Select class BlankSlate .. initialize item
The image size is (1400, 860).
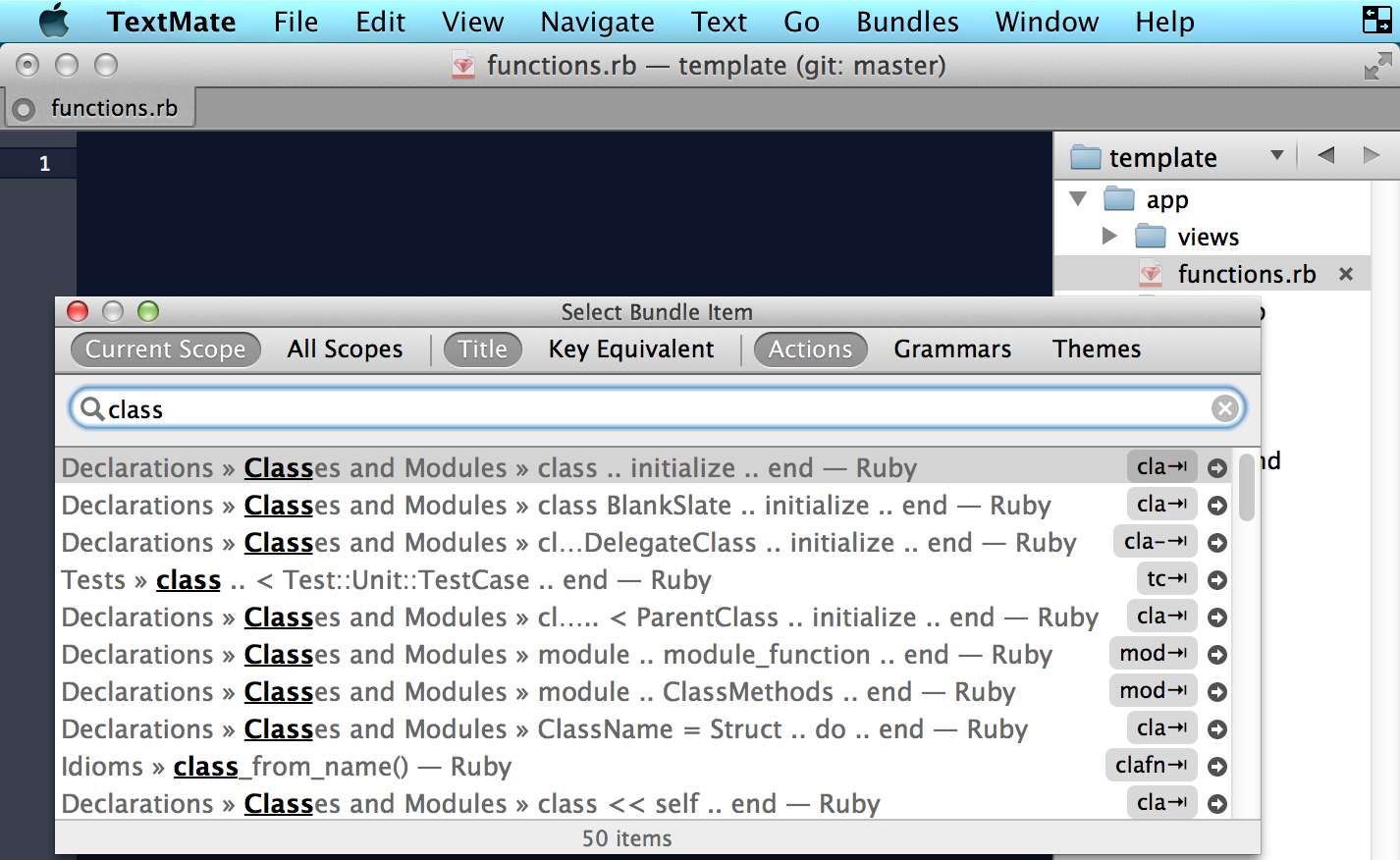pyautogui.click(x=643, y=506)
